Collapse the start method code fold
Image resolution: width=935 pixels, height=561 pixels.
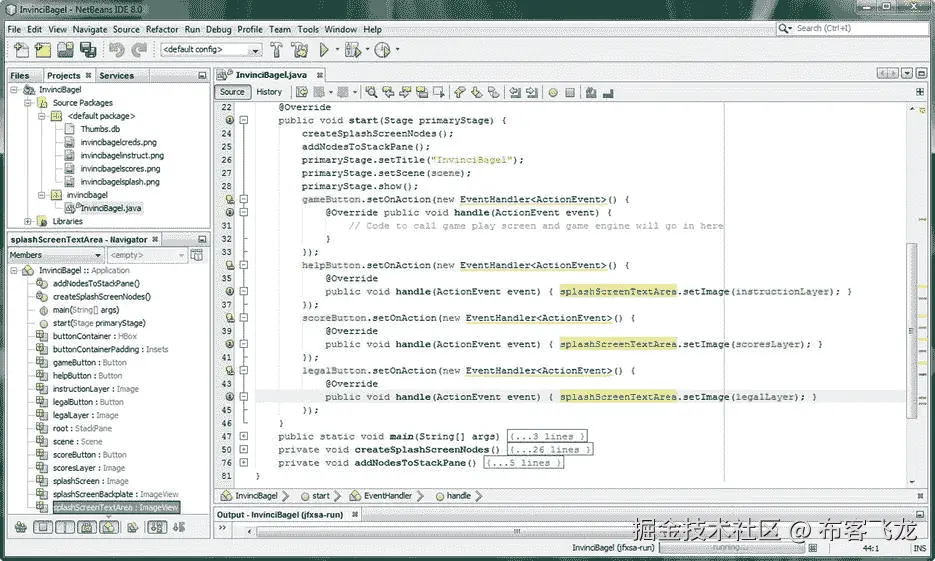point(244,120)
